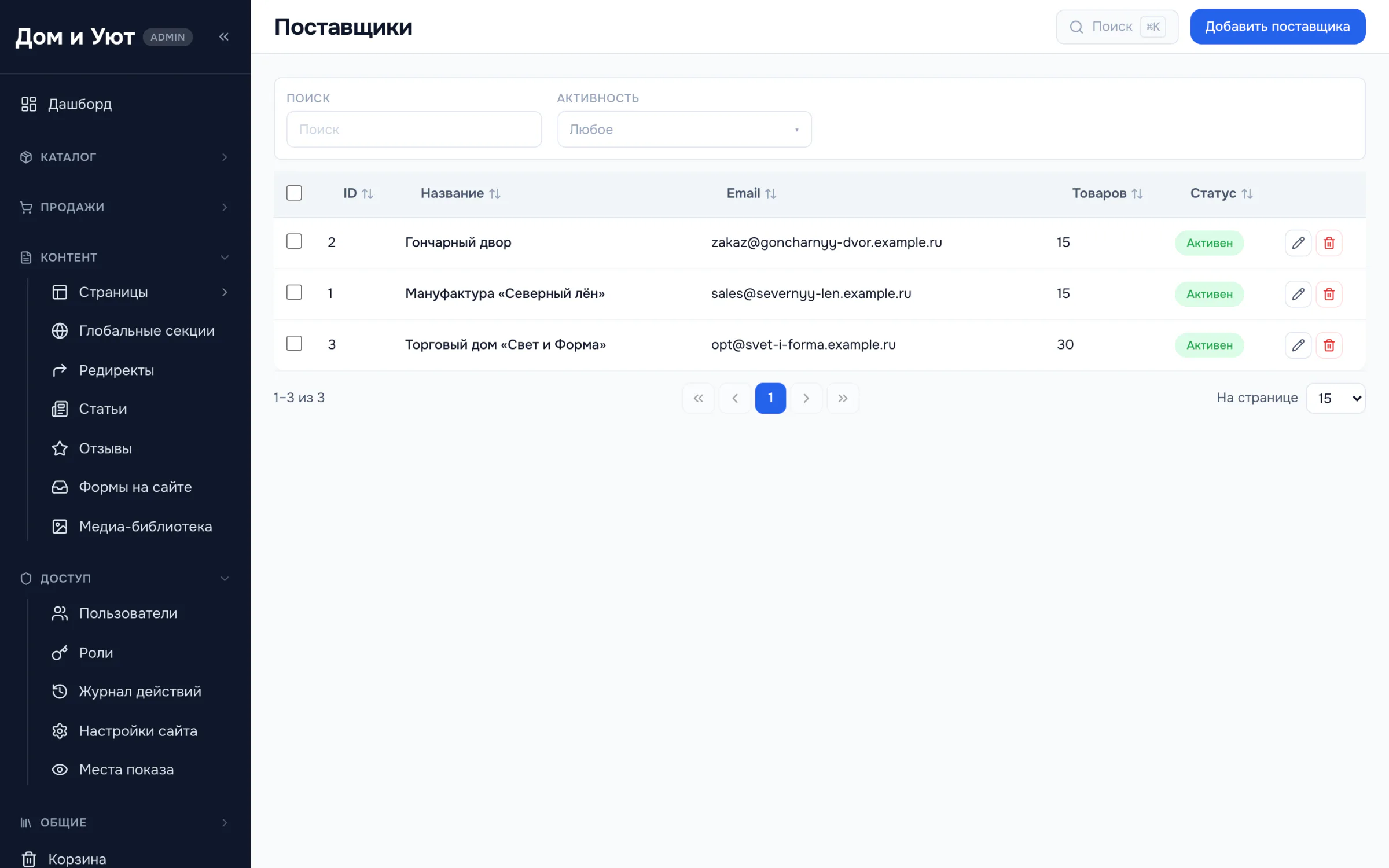Sort the table by the Статус column

point(1222,193)
